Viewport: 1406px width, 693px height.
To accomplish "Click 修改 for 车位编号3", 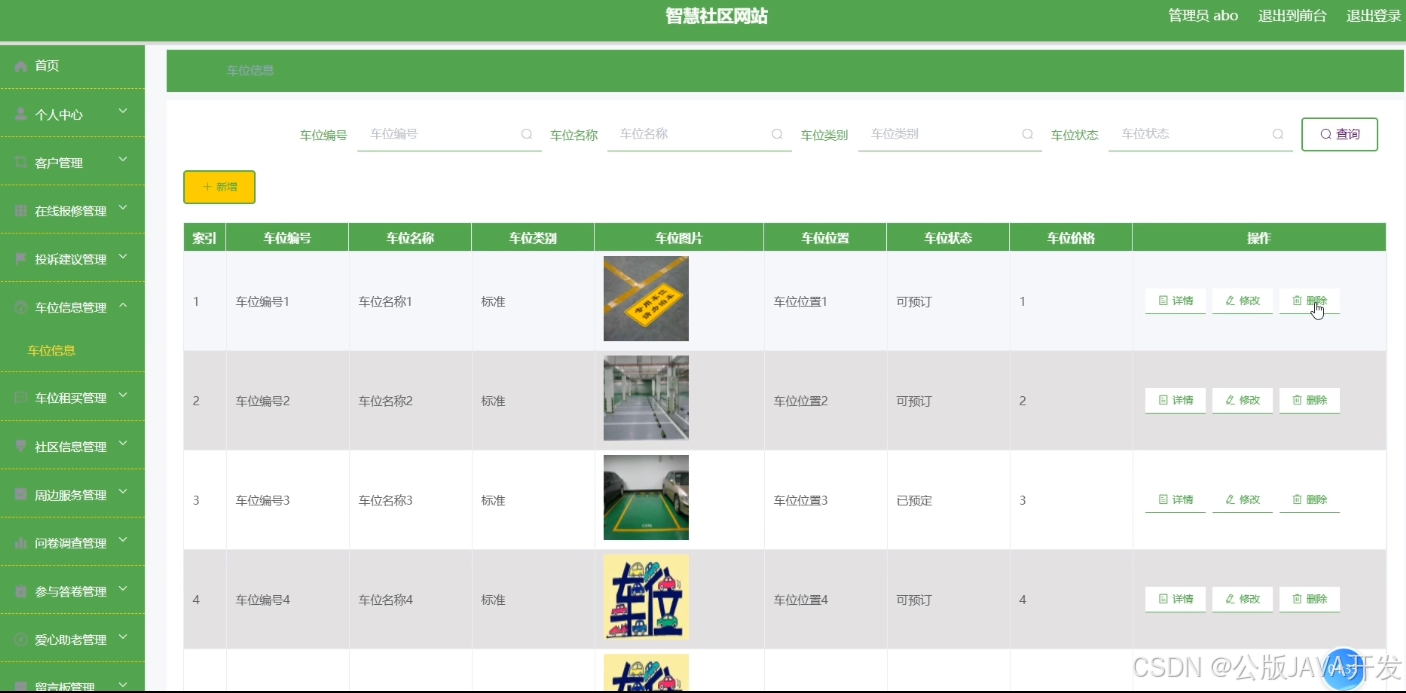I will pyautogui.click(x=1242, y=499).
